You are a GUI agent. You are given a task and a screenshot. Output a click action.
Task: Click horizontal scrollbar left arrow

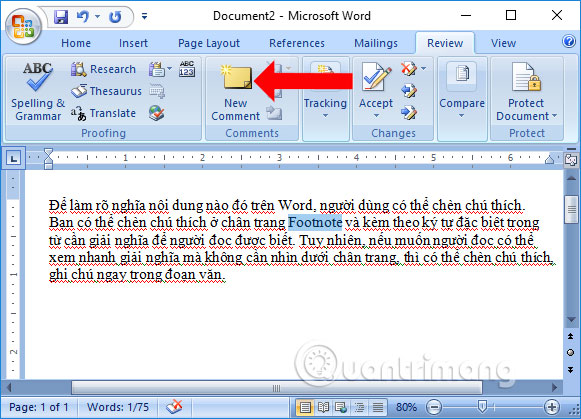tap(9, 388)
